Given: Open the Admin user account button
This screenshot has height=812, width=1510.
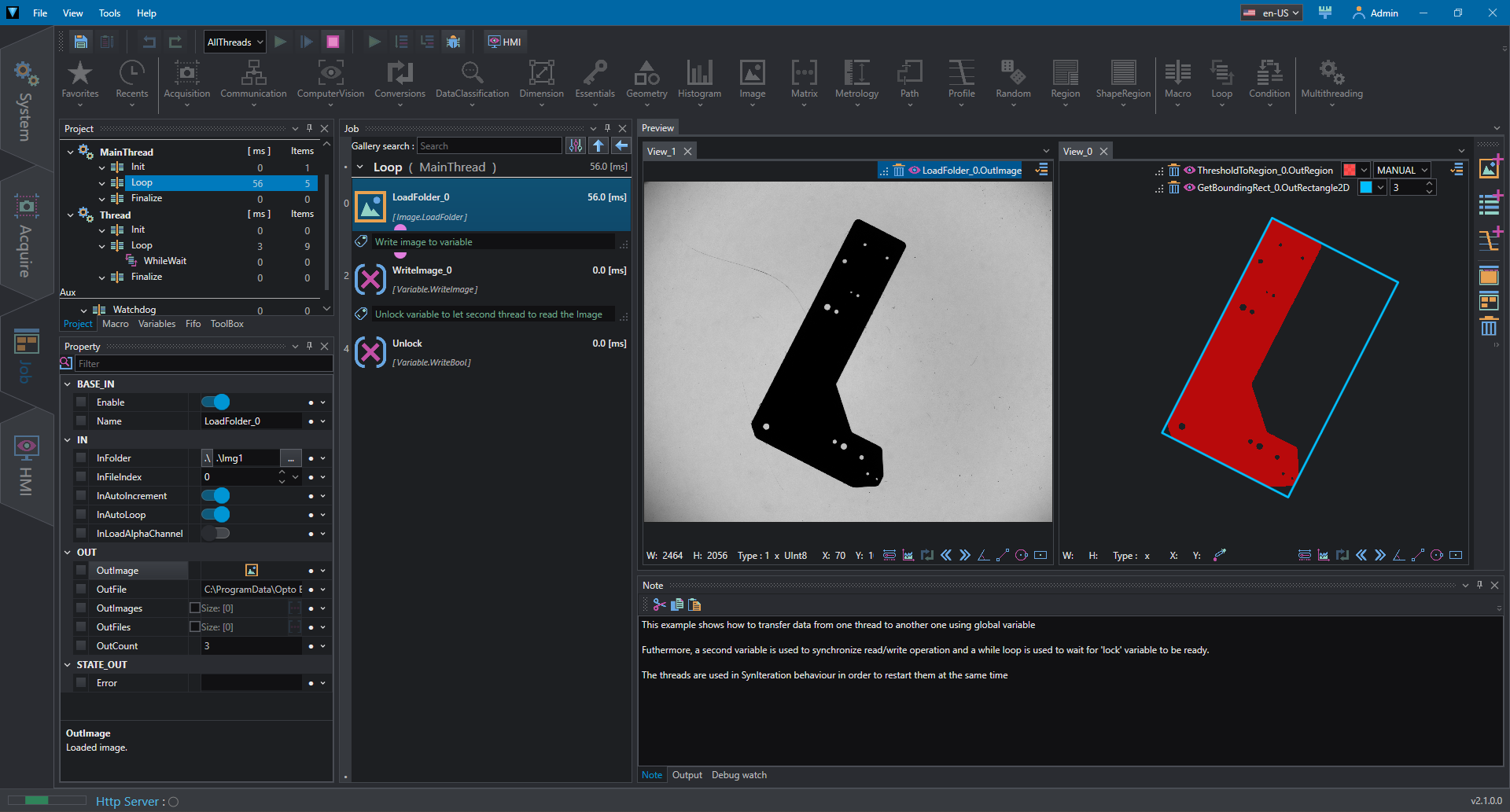Looking at the screenshot, I should coord(1375,13).
